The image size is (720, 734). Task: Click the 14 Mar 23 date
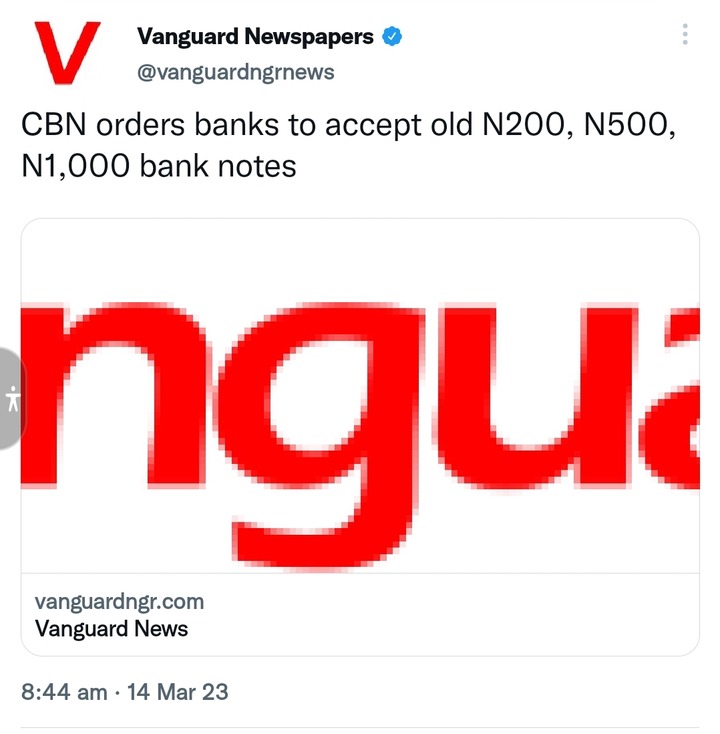(x=177, y=692)
